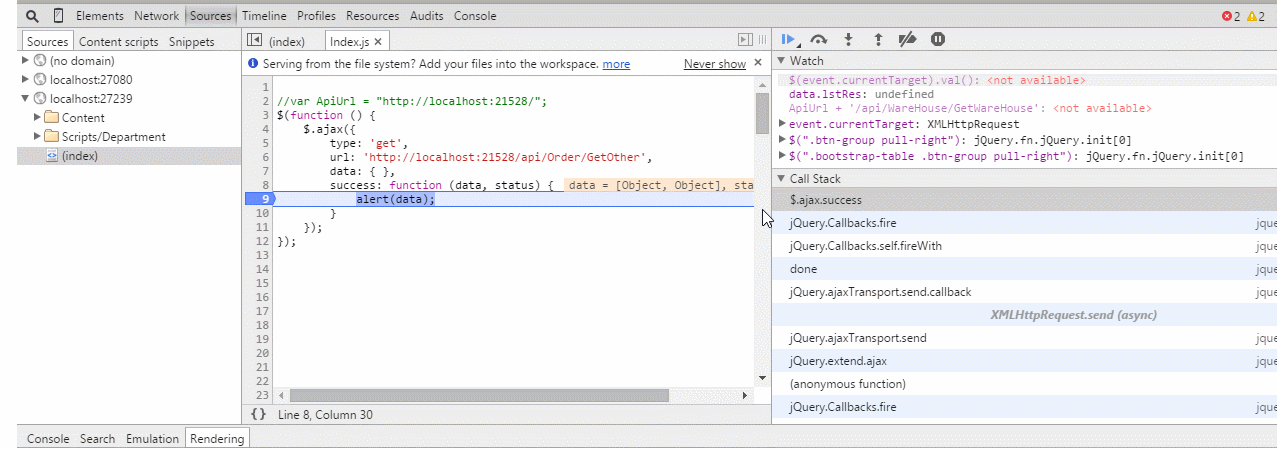The image size is (1277, 449).
Task: Click the 'Never show' link
Action: tap(714, 64)
